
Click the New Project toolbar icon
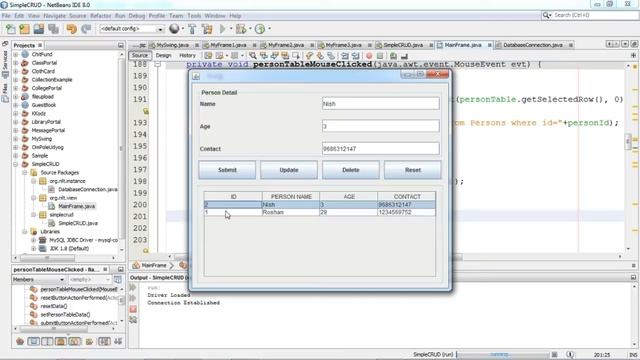pyautogui.click(x=24, y=29)
